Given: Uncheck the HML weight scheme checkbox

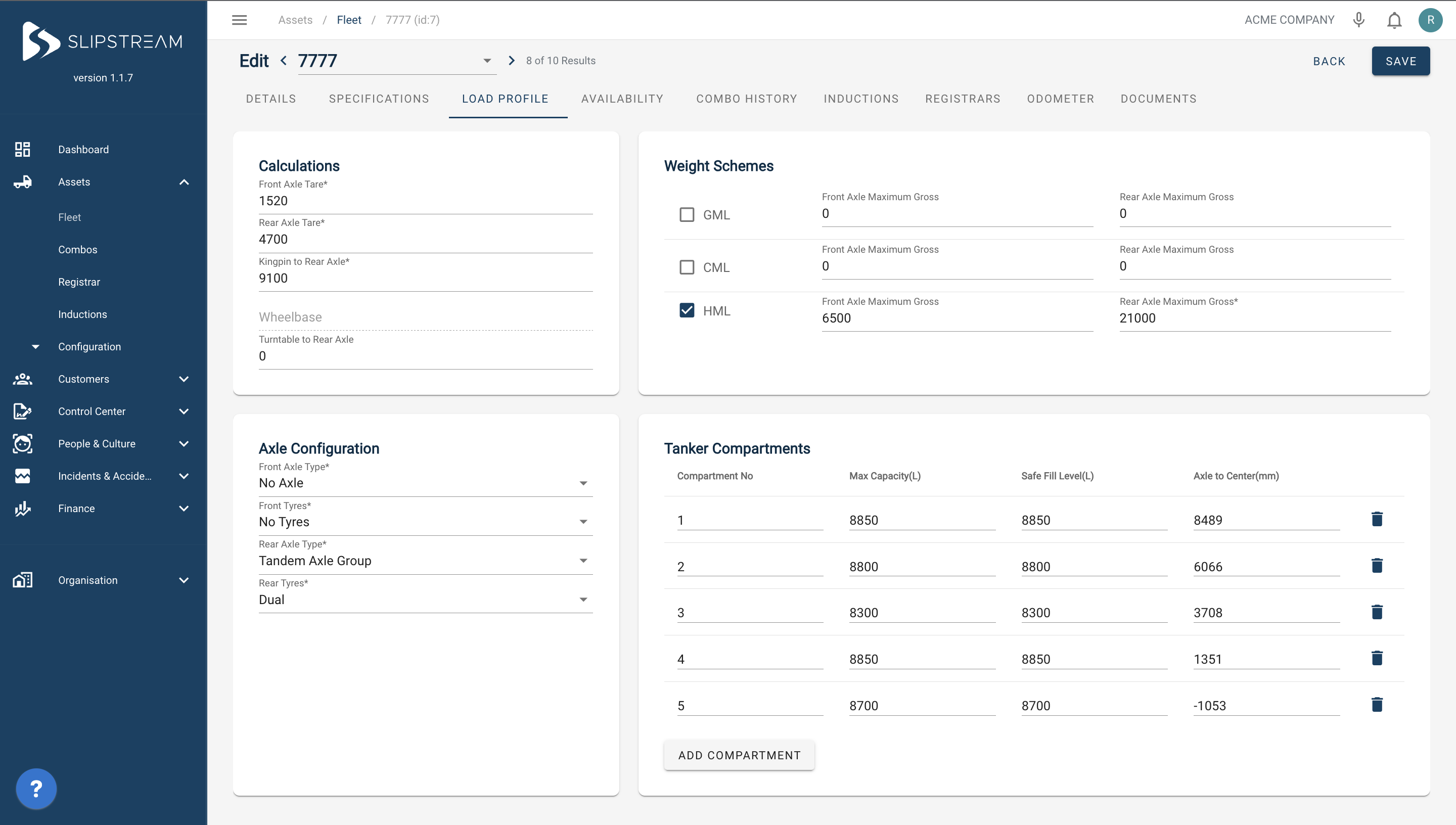Looking at the screenshot, I should pos(687,310).
